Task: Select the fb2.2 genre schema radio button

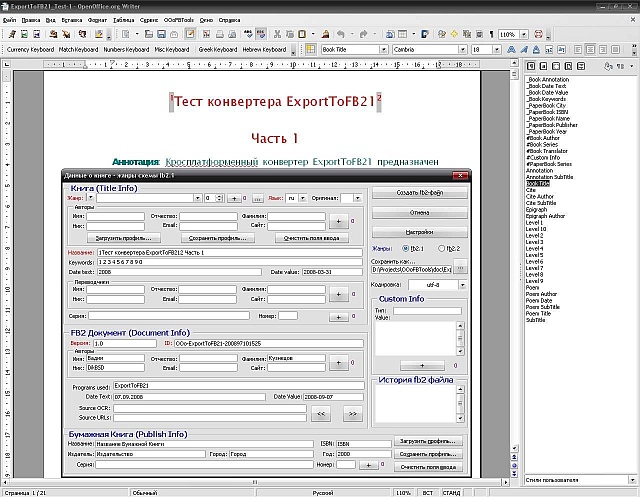Action: point(443,249)
